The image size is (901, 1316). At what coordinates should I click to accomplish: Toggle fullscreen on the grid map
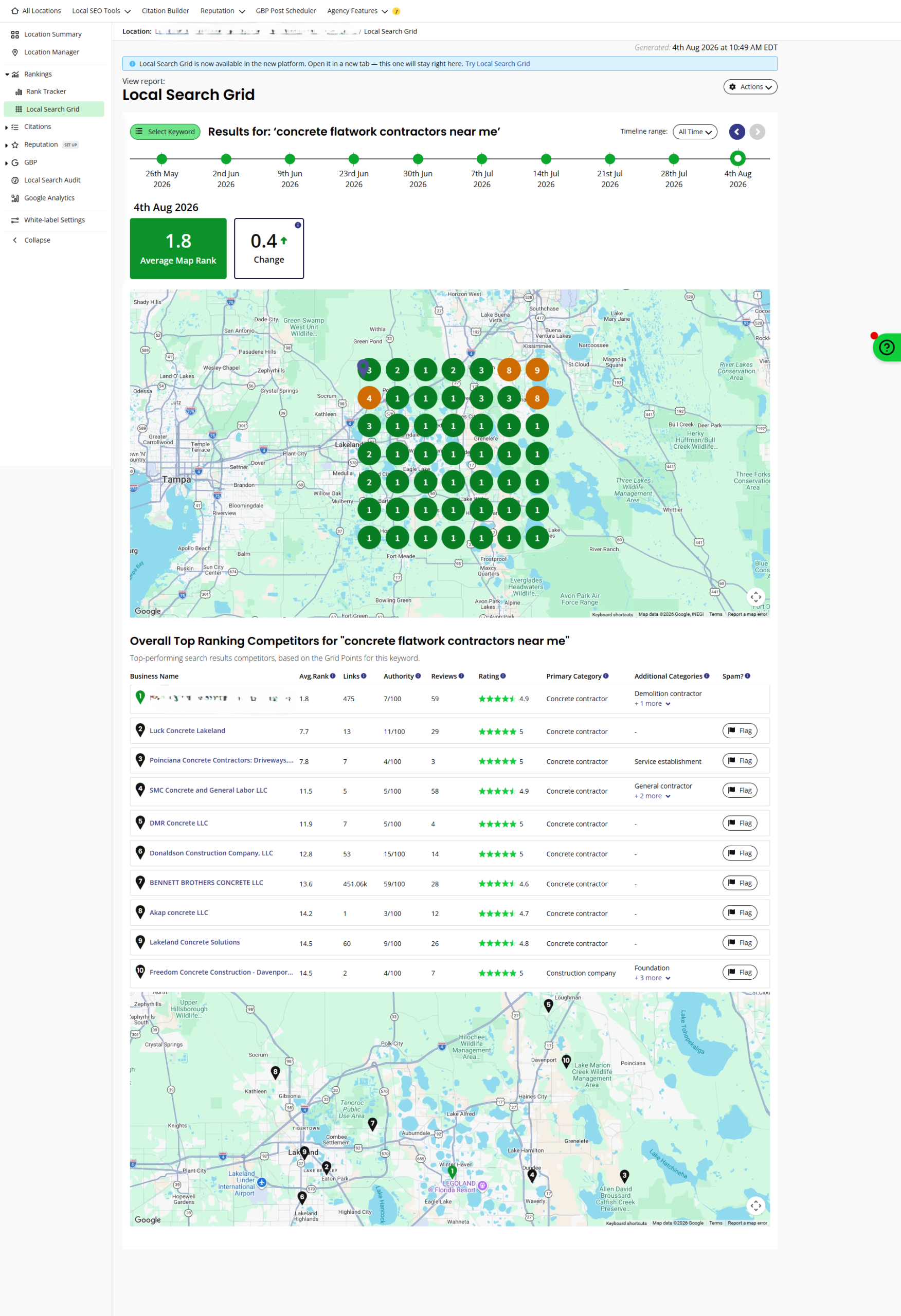756,597
